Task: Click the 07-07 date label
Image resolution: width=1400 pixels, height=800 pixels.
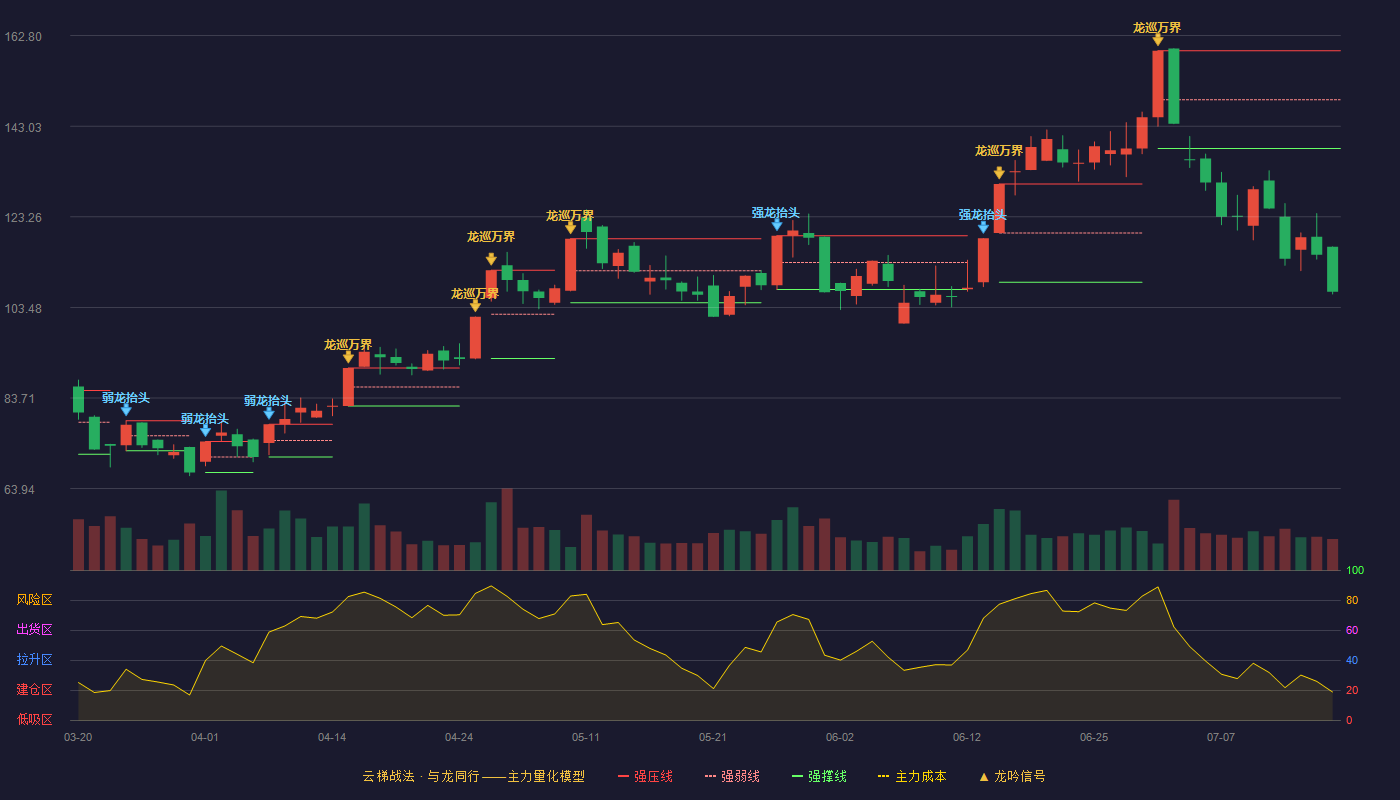Action: coord(1221,737)
